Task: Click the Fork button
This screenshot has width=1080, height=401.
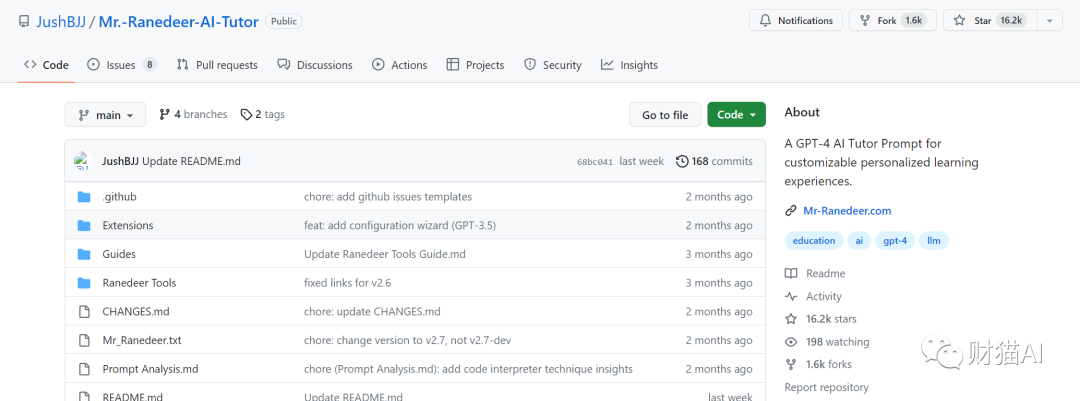Action: [x=893, y=21]
